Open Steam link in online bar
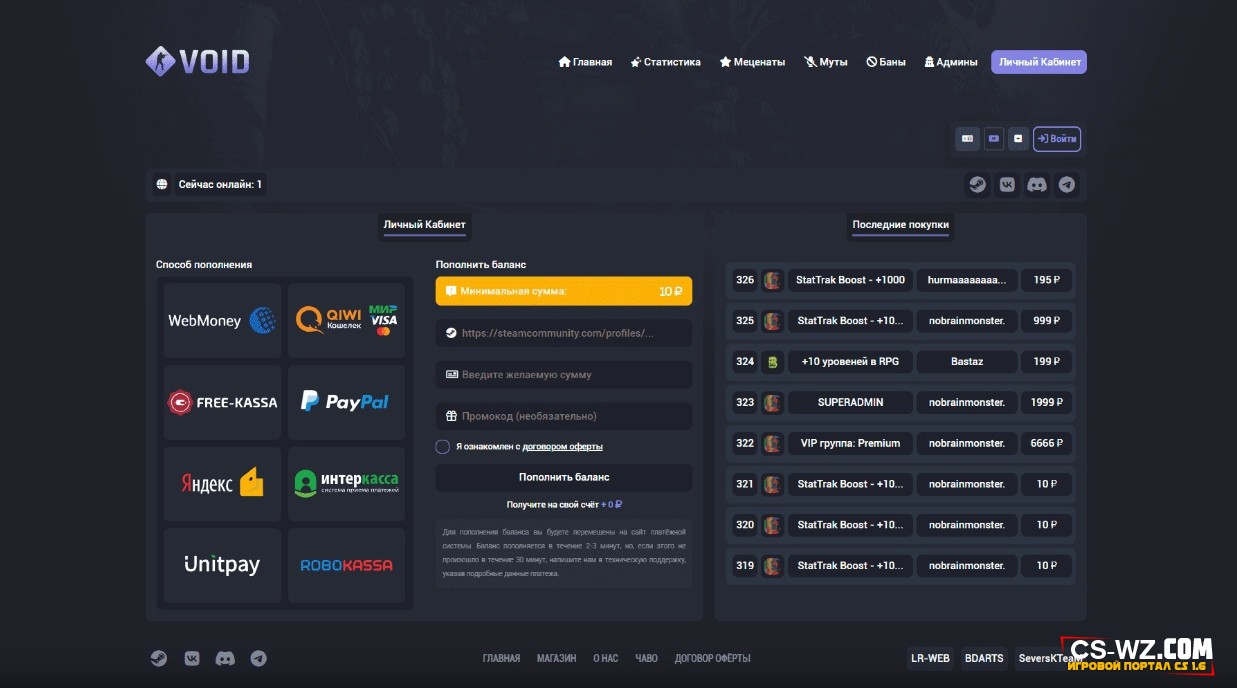Viewport: 1237px width, 688px height. coord(977,185)
